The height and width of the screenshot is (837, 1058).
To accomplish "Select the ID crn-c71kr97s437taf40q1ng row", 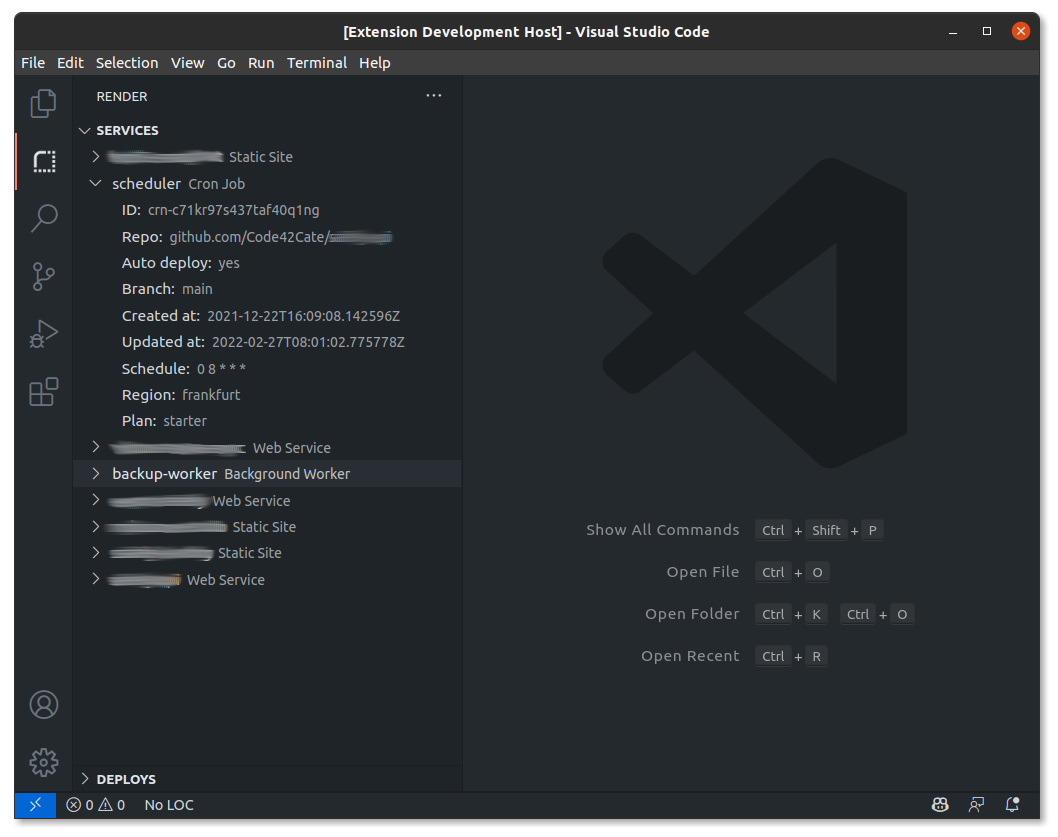I will tap(267, 210).
